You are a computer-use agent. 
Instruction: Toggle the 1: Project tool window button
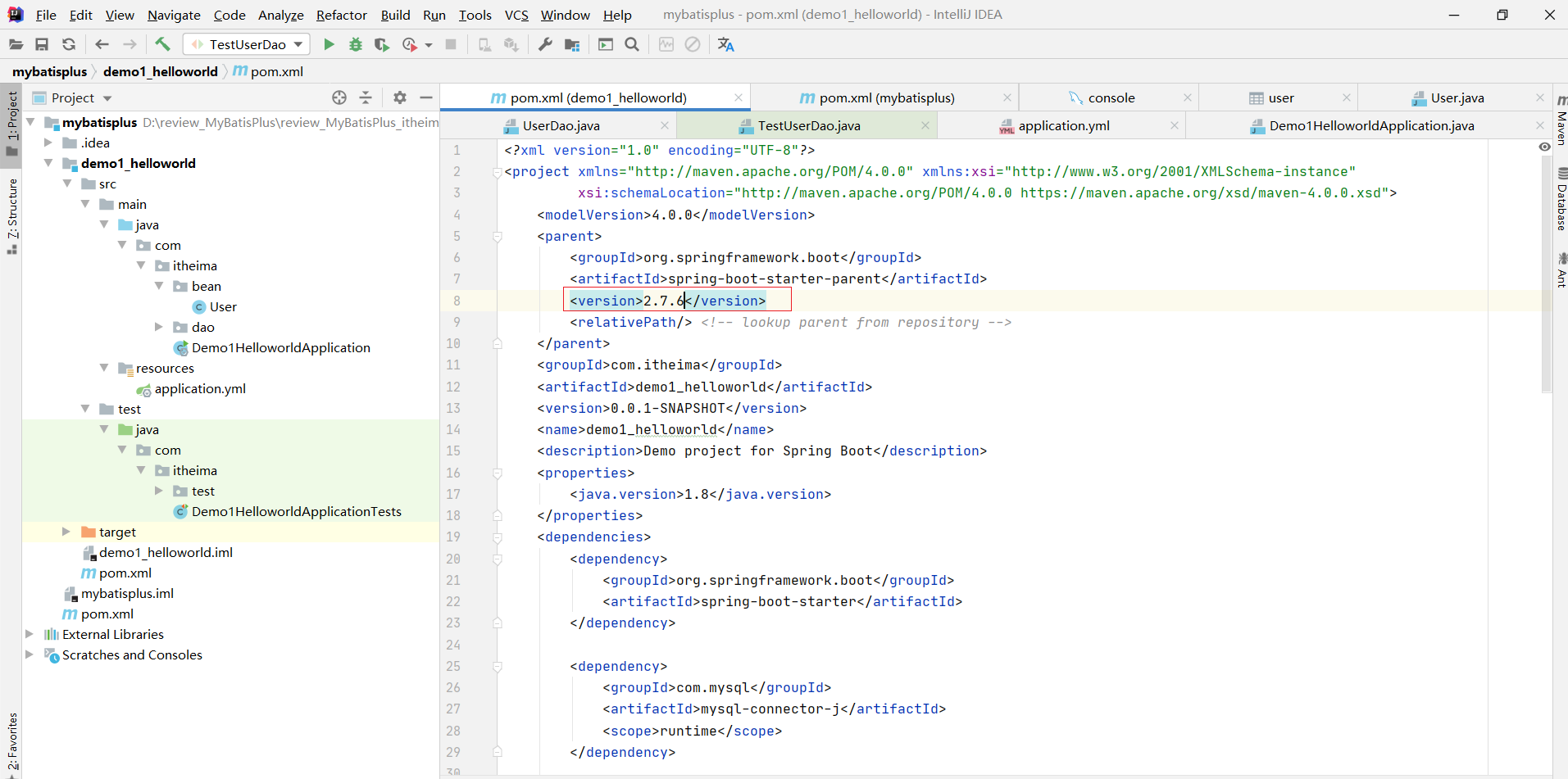pyautogui.click(x=11, y=123)
